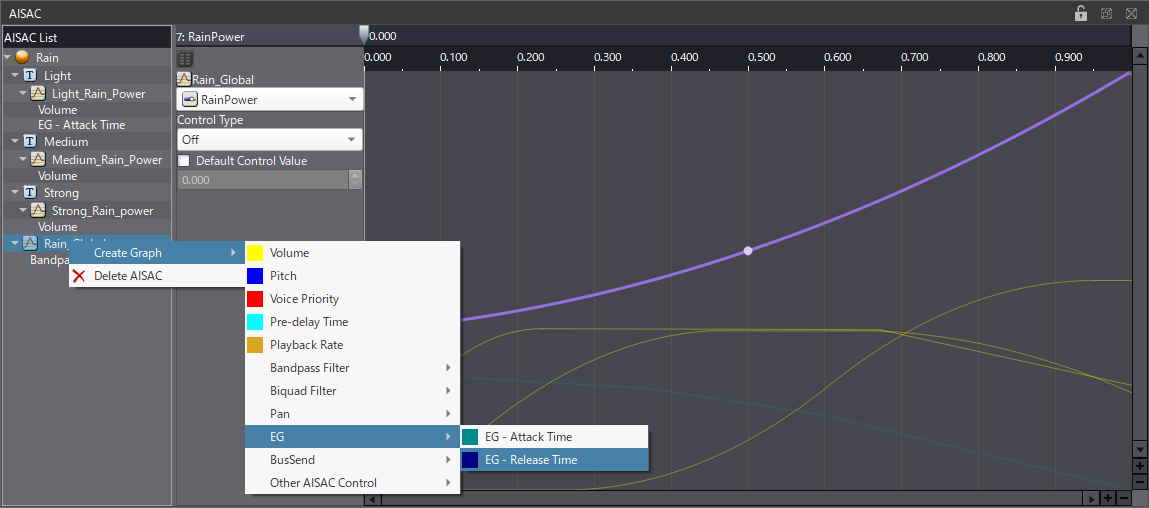Click the grid list icon above Rain_Global
1149x508 pixels.
tap(186, 59)
